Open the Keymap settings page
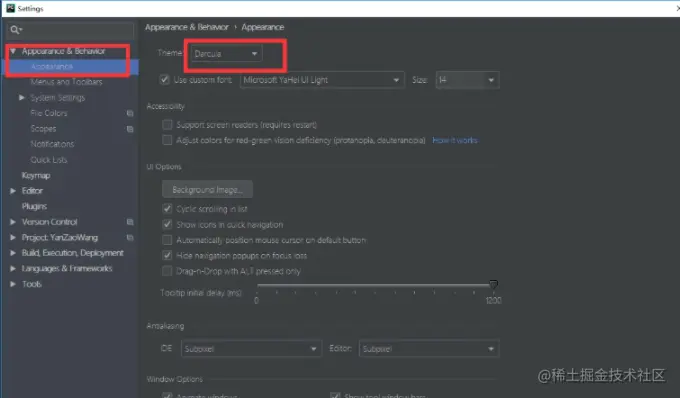 36,175
